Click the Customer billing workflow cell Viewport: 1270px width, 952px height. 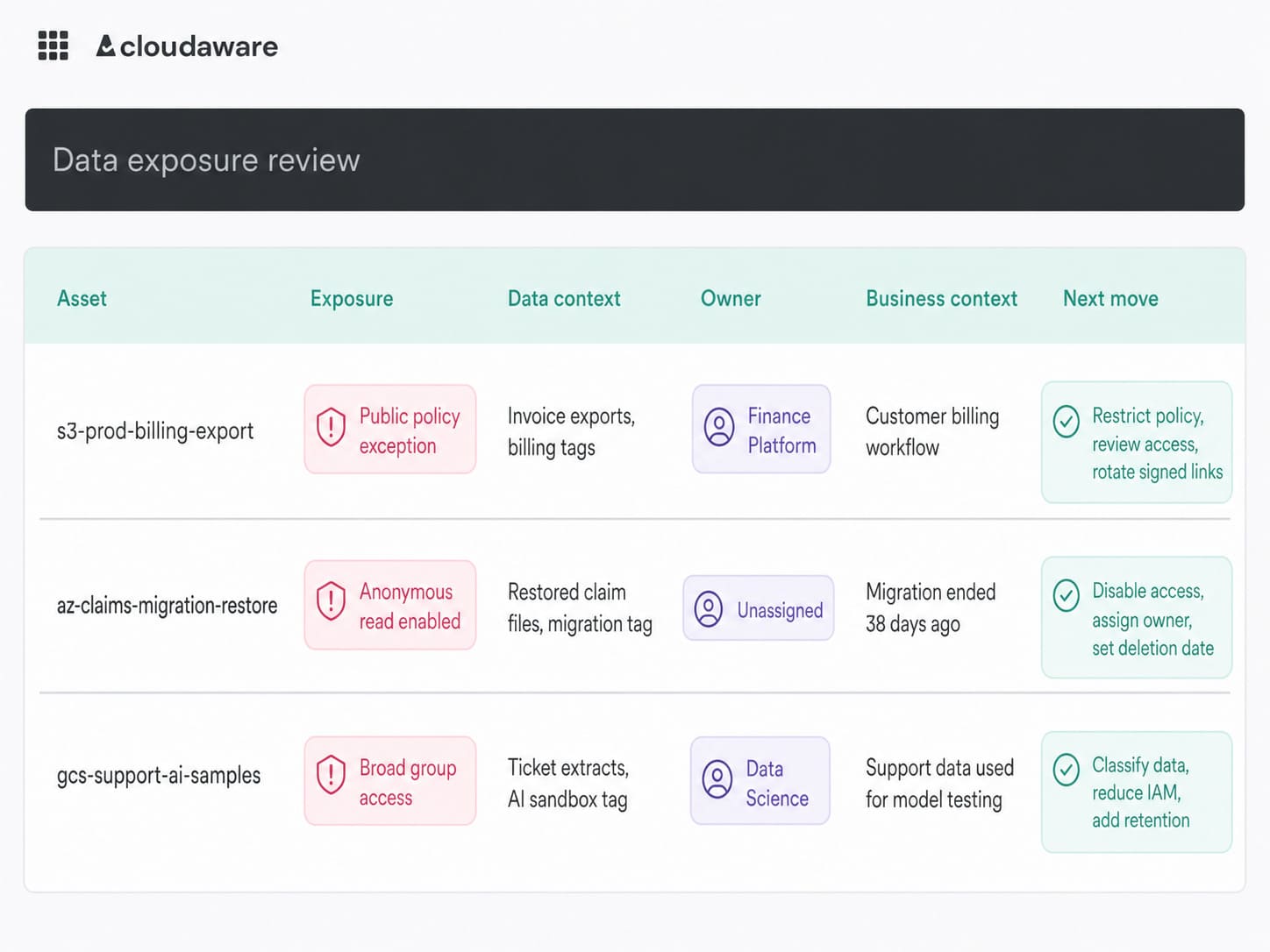tap(932, 431)
